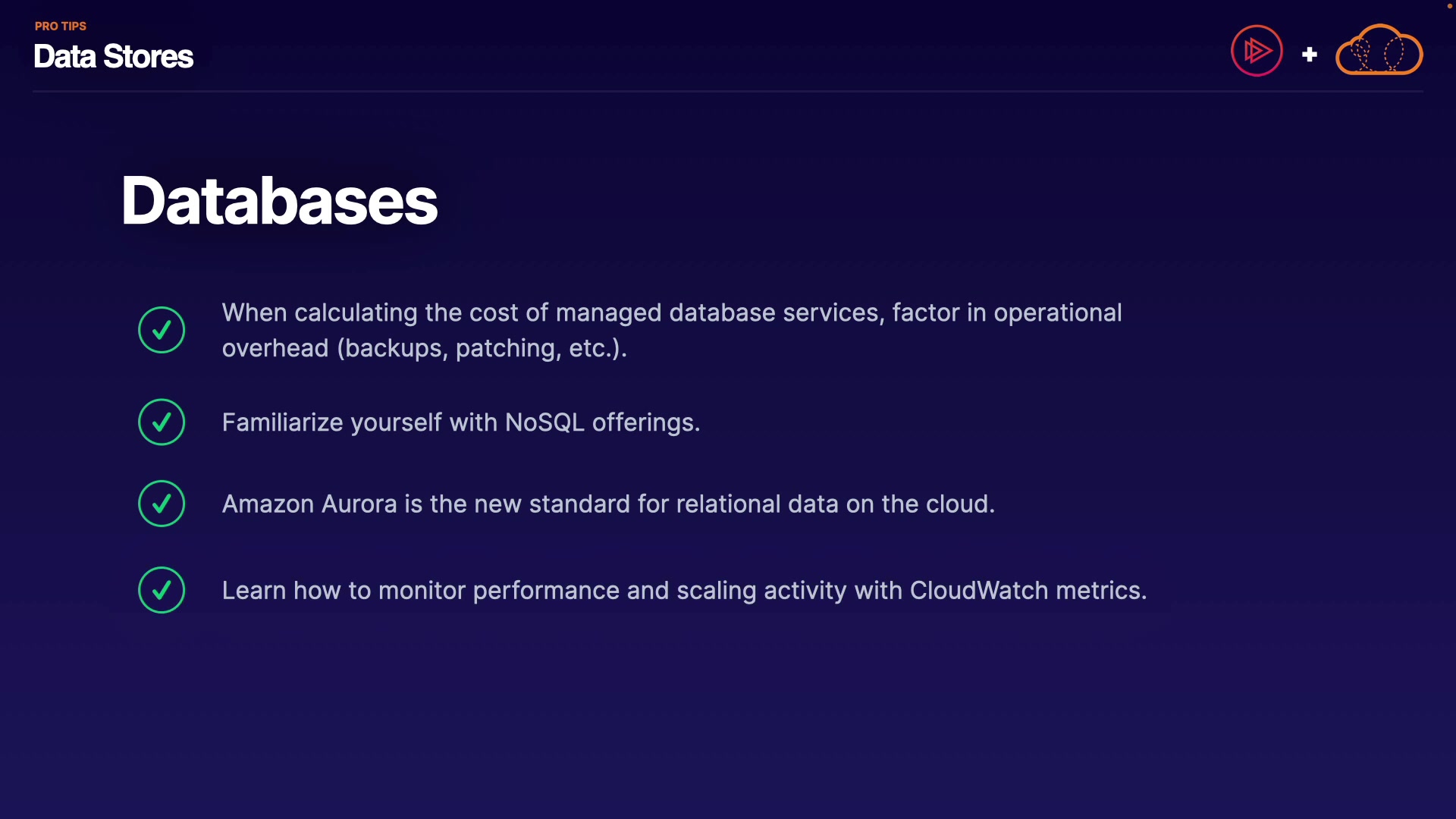This screenshot has width=1456, height=819.
Task: Click the phrase new standard for relational data
Action: tap(655, 504)
